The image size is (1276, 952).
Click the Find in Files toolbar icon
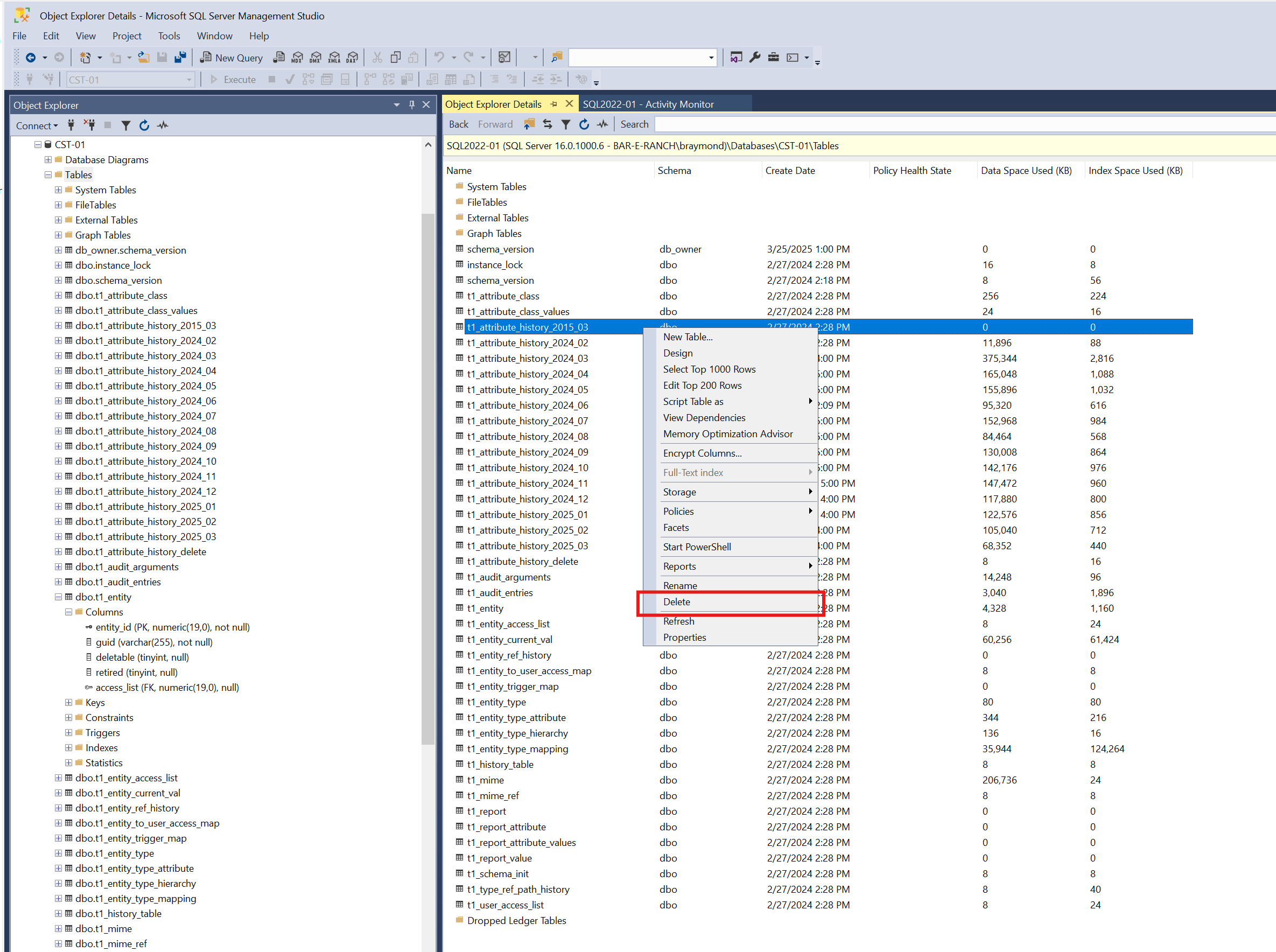pos(557,57)
